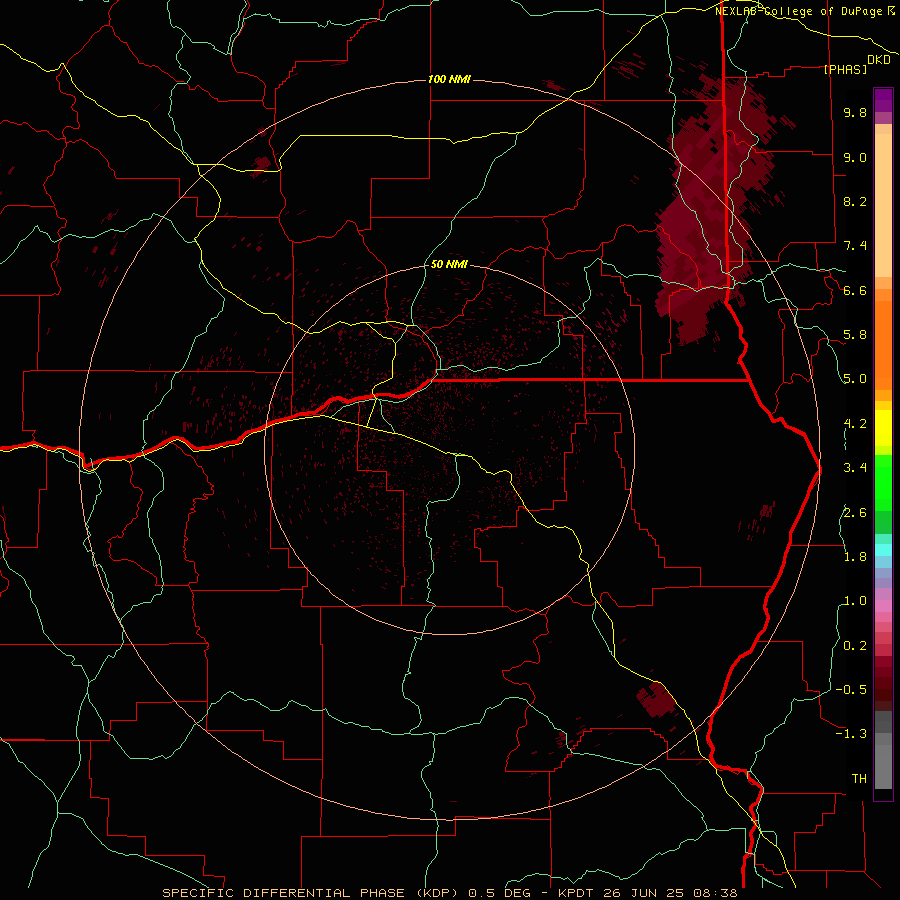Click the 0.2 value on the color scale
Image resolution: width=900 pixels, height=900 pixels.
click(x=855, y=646)
